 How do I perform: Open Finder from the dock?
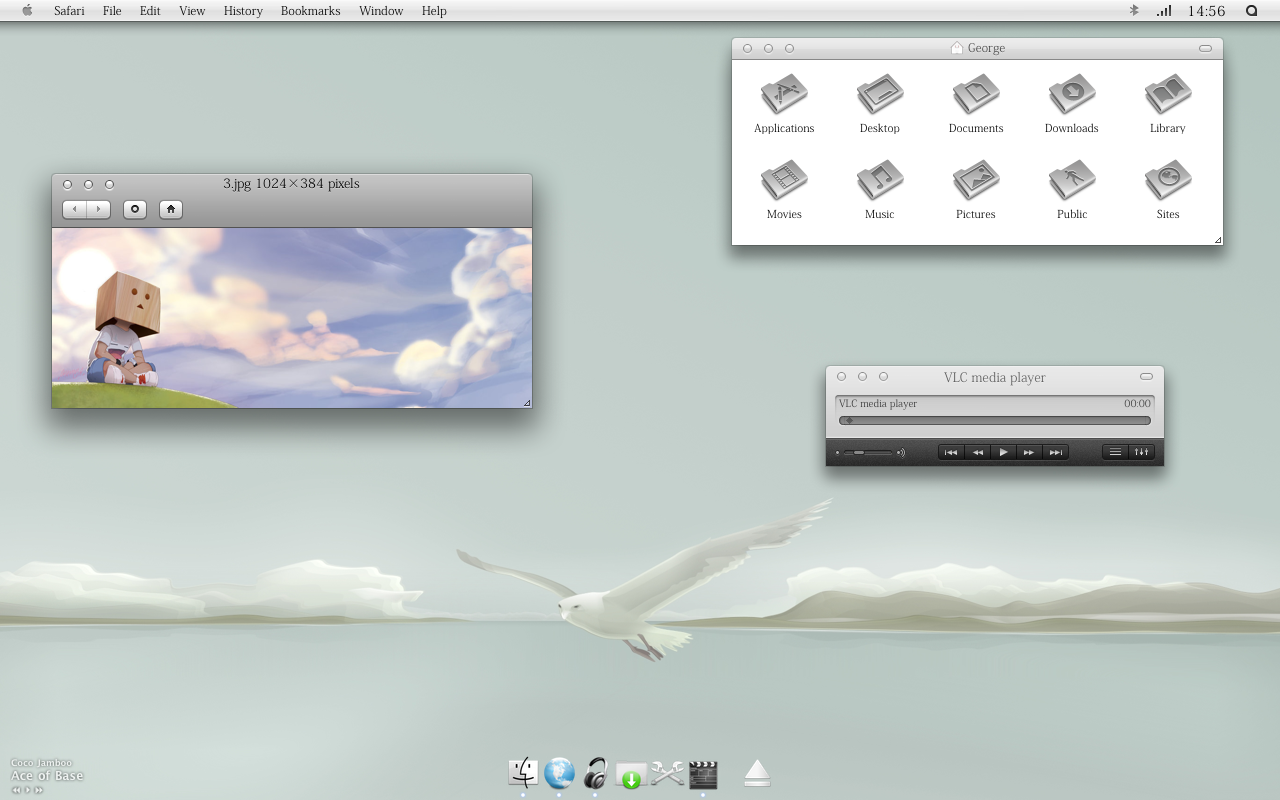point(523,773)
